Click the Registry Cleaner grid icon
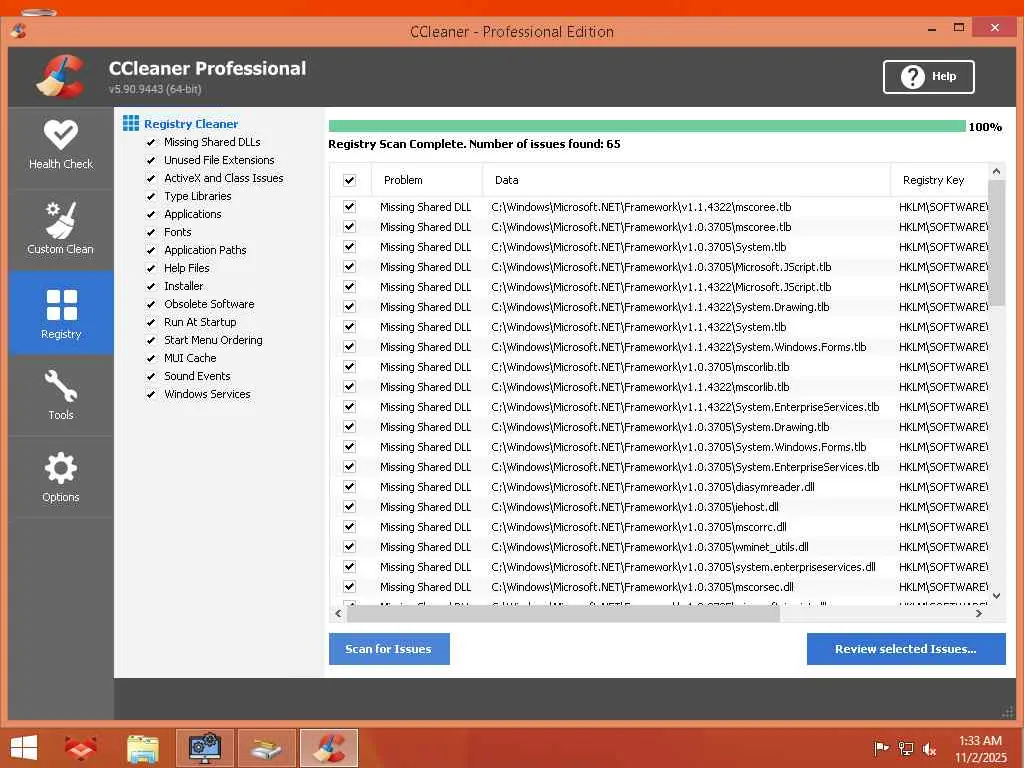This screenshot has width=1024, height=768. tap(131, 123)
